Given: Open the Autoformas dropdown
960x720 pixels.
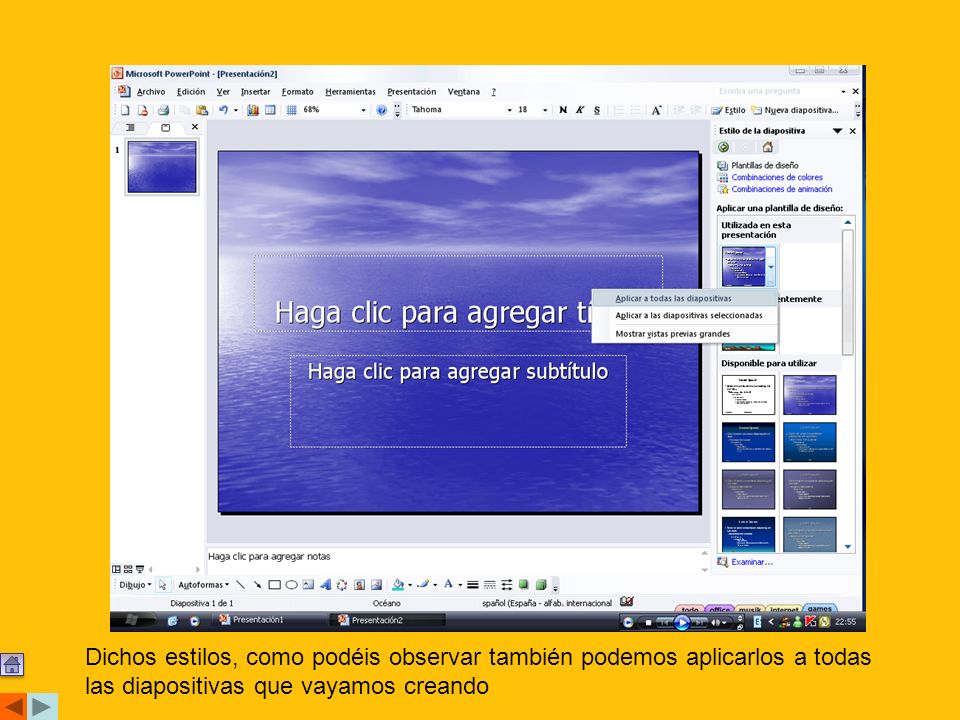Looking at the screenshot, I should [x=203, y=585].
